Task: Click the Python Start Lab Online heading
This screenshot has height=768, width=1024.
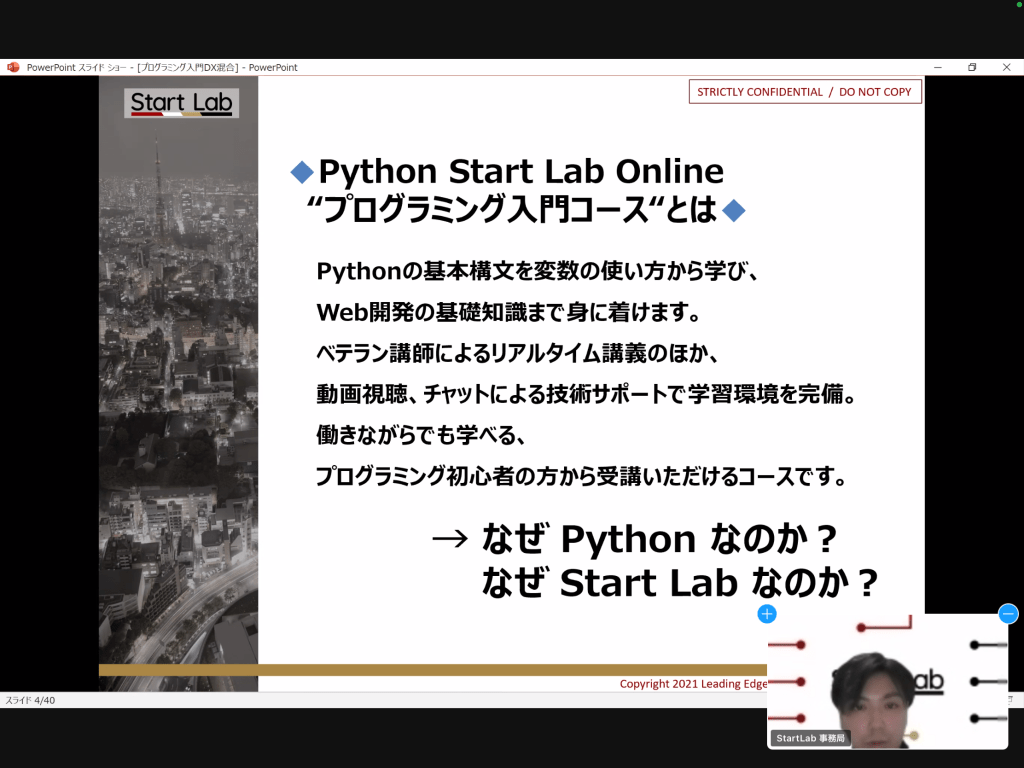Action: point(520,171)
